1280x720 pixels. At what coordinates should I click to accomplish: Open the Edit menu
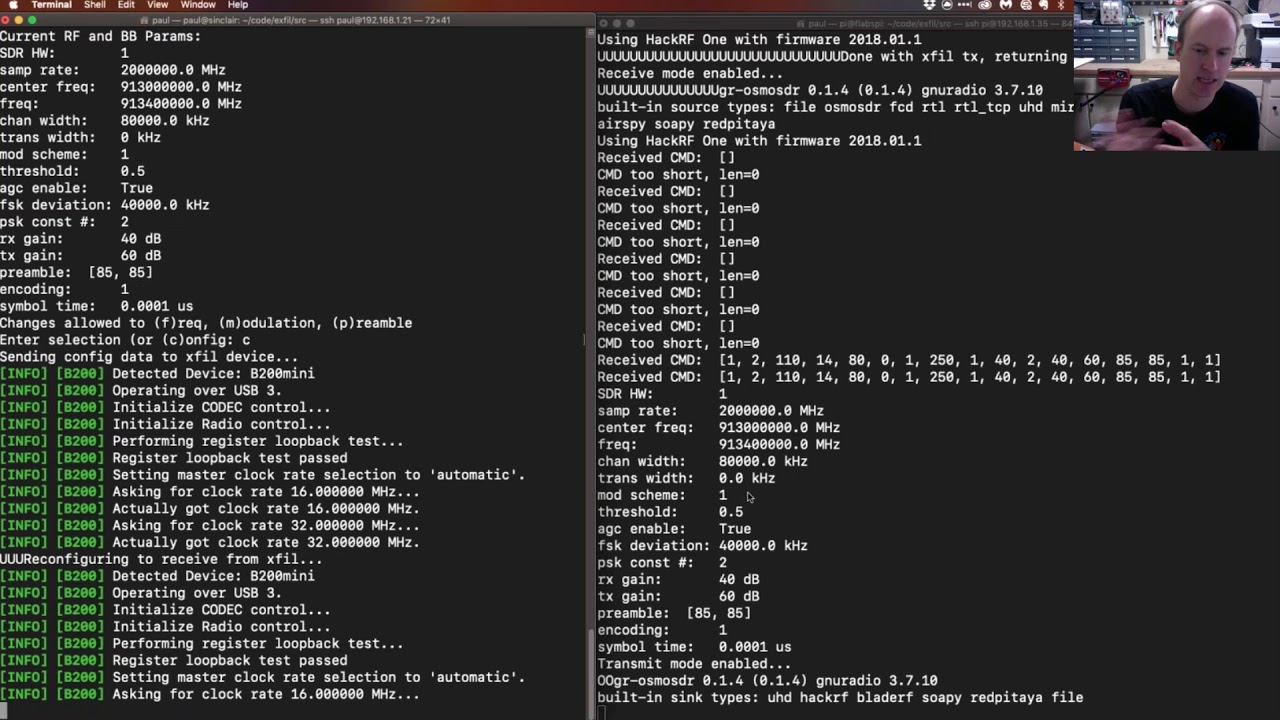click(126, 4)
